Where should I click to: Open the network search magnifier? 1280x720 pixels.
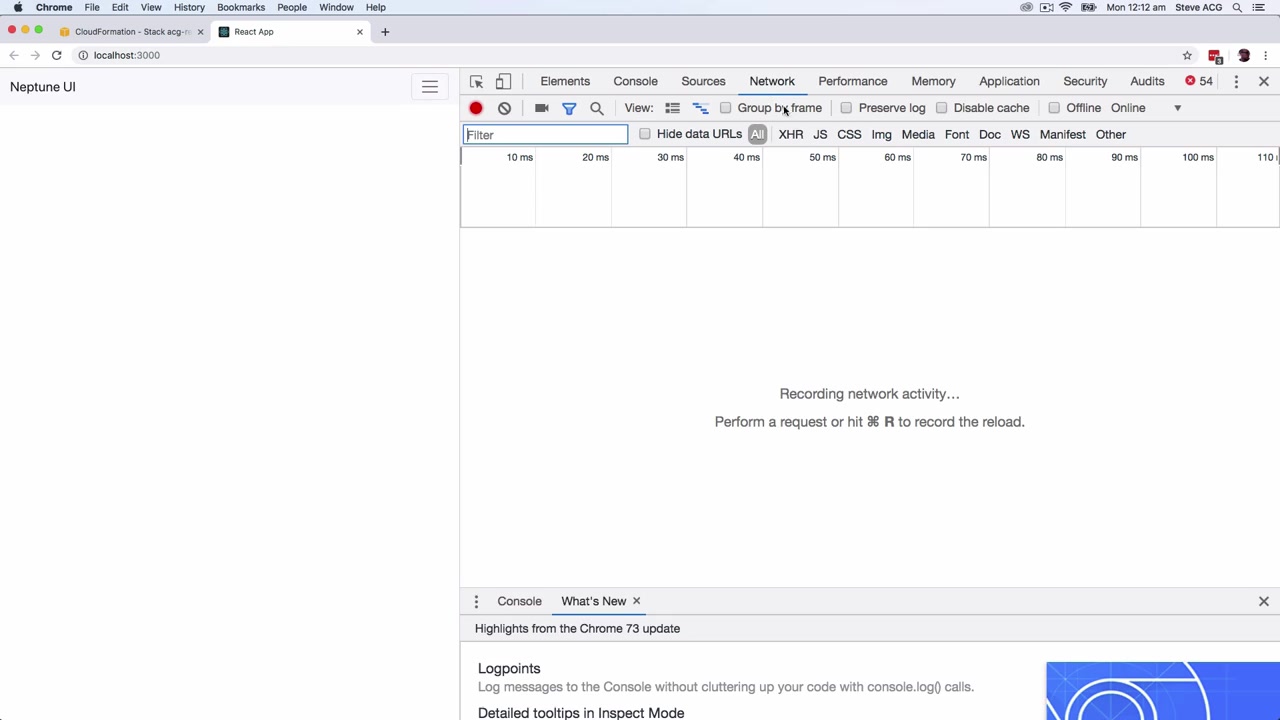(597, 108)
